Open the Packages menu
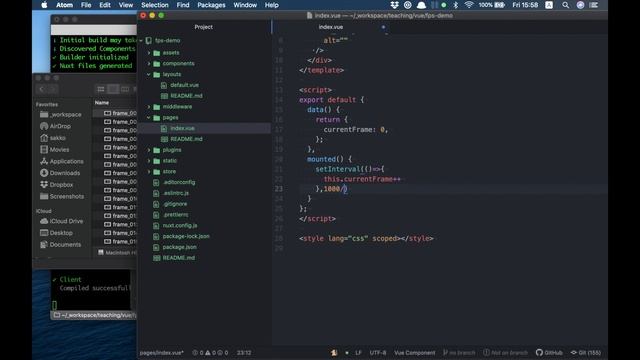Viewport: 640px width, 360px height. coord(211,5)
